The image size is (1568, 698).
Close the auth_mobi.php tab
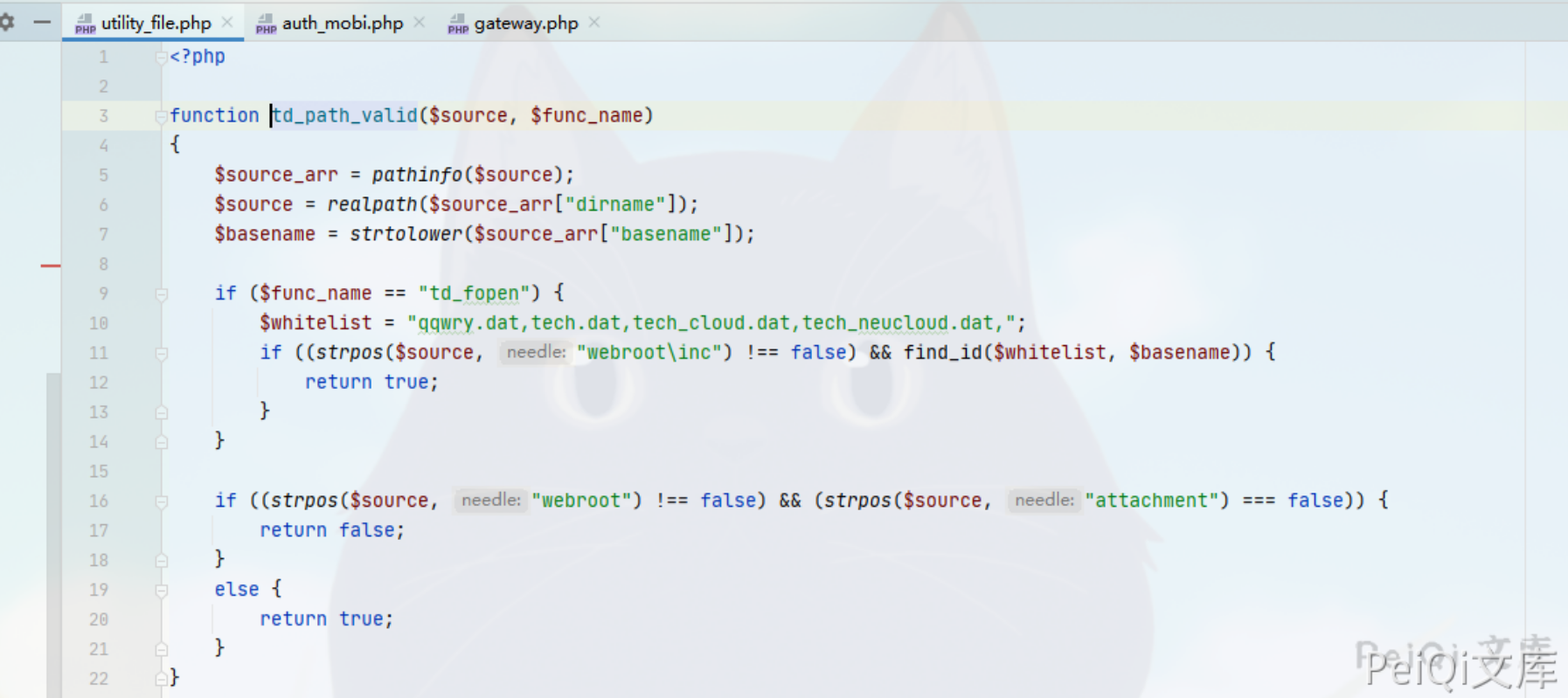coord(420,23)
